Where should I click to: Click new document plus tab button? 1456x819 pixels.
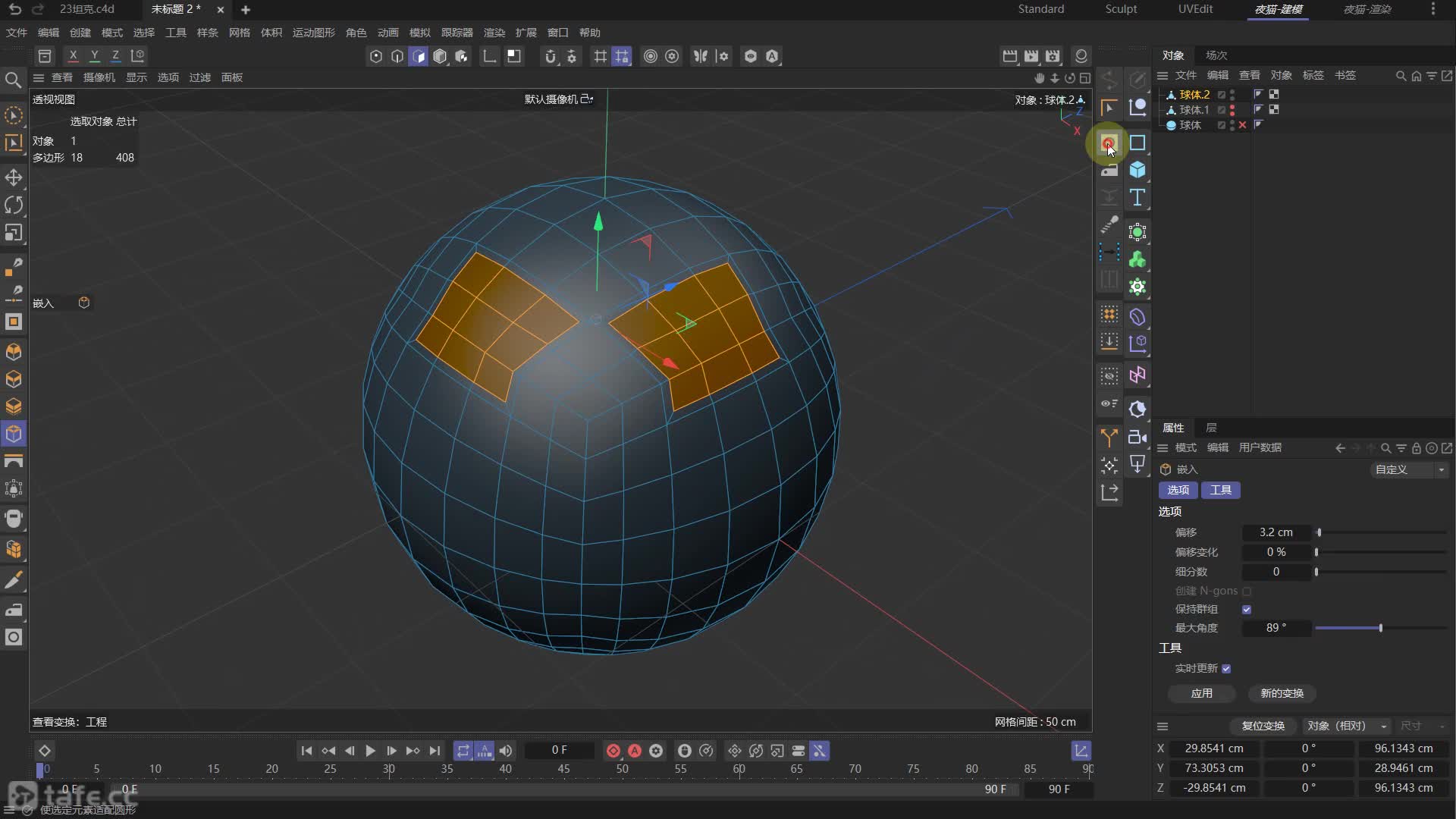tap(245, 10)
